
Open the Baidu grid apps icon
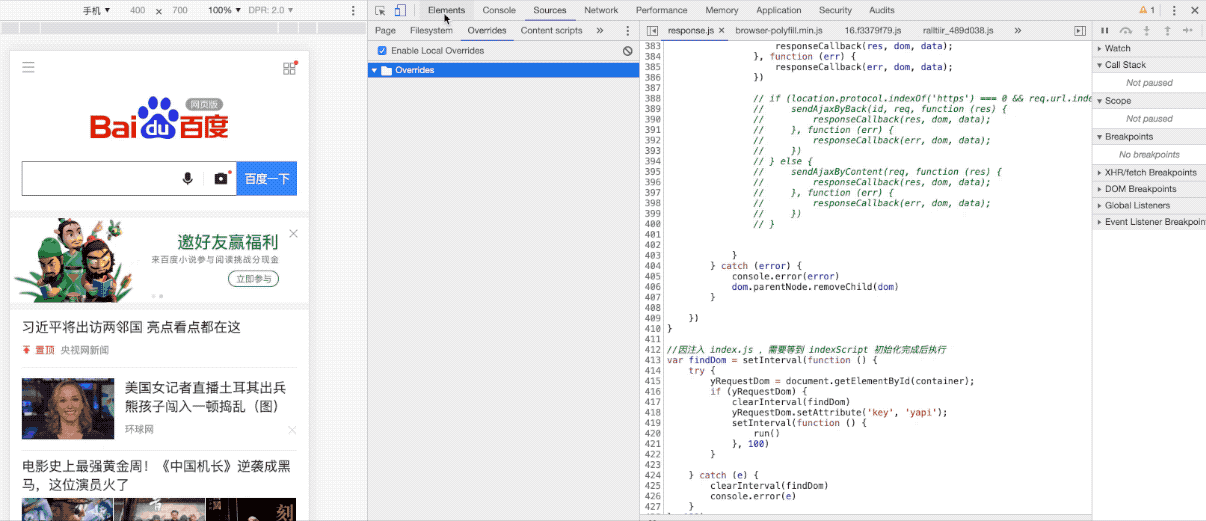(289, 68)
